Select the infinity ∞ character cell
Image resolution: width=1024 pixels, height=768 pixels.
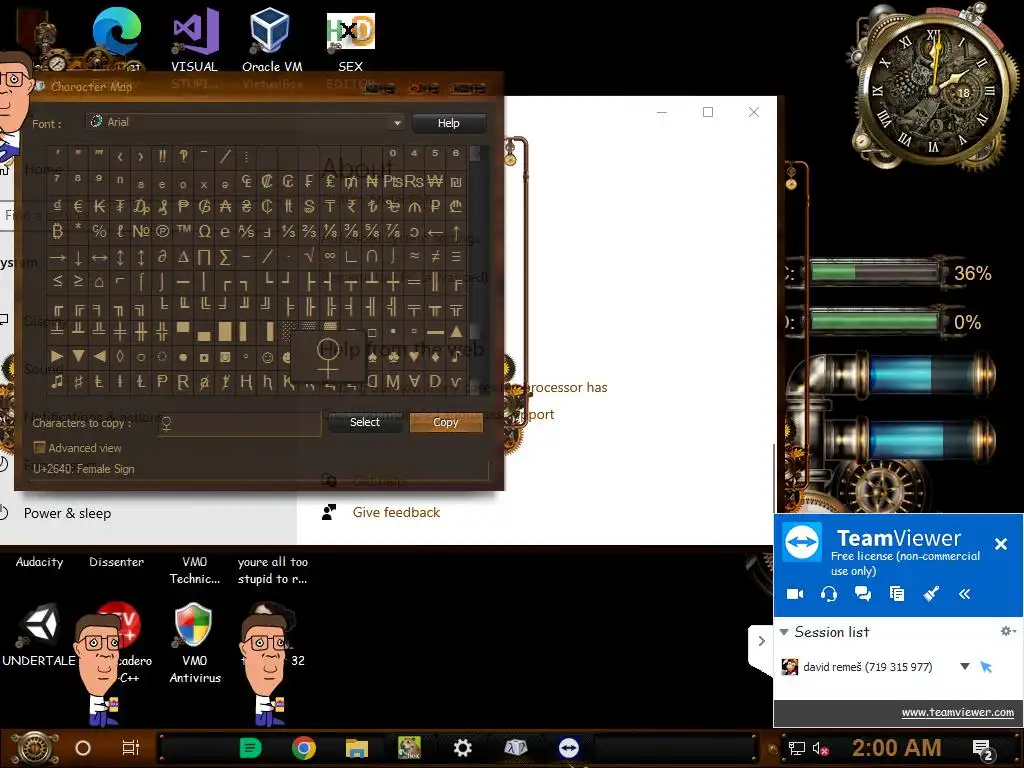tap(330, 256)
